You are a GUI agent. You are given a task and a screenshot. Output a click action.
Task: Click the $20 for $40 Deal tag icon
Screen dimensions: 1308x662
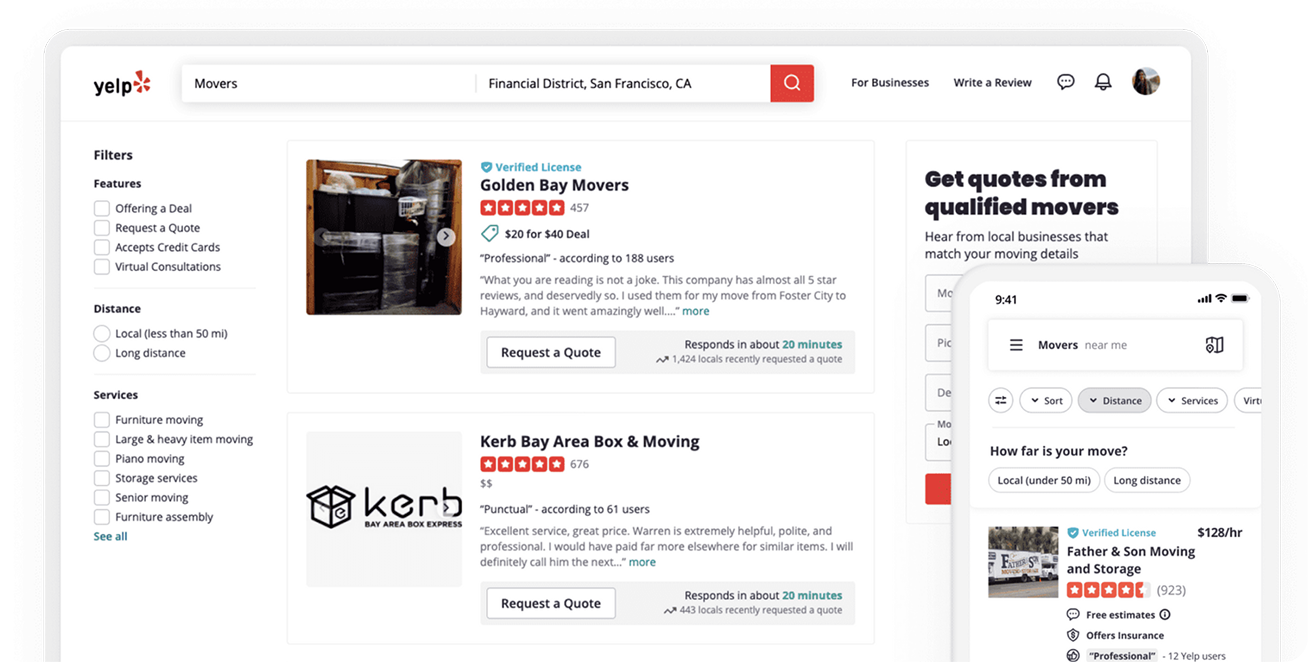point(489,234)
